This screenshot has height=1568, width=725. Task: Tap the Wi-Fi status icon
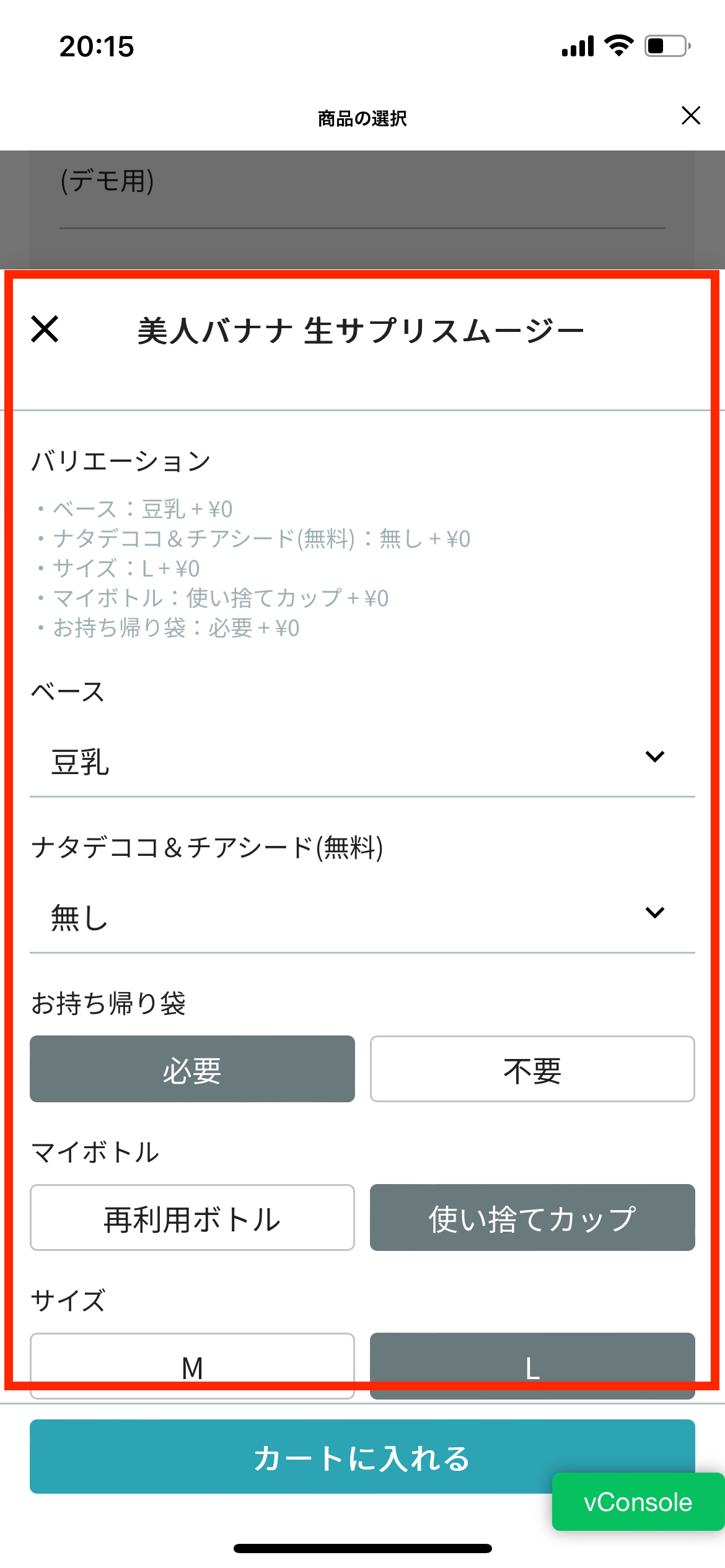618,46
